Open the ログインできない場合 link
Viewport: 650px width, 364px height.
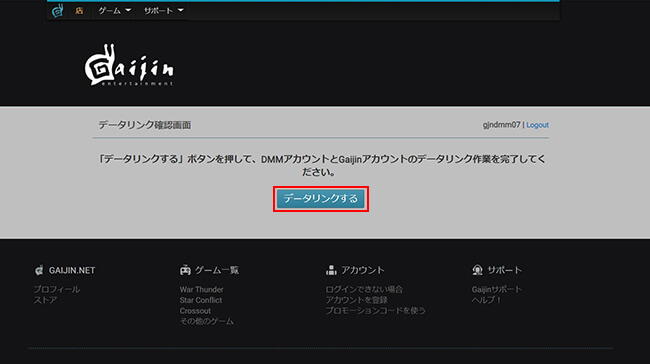click(364, 289)
